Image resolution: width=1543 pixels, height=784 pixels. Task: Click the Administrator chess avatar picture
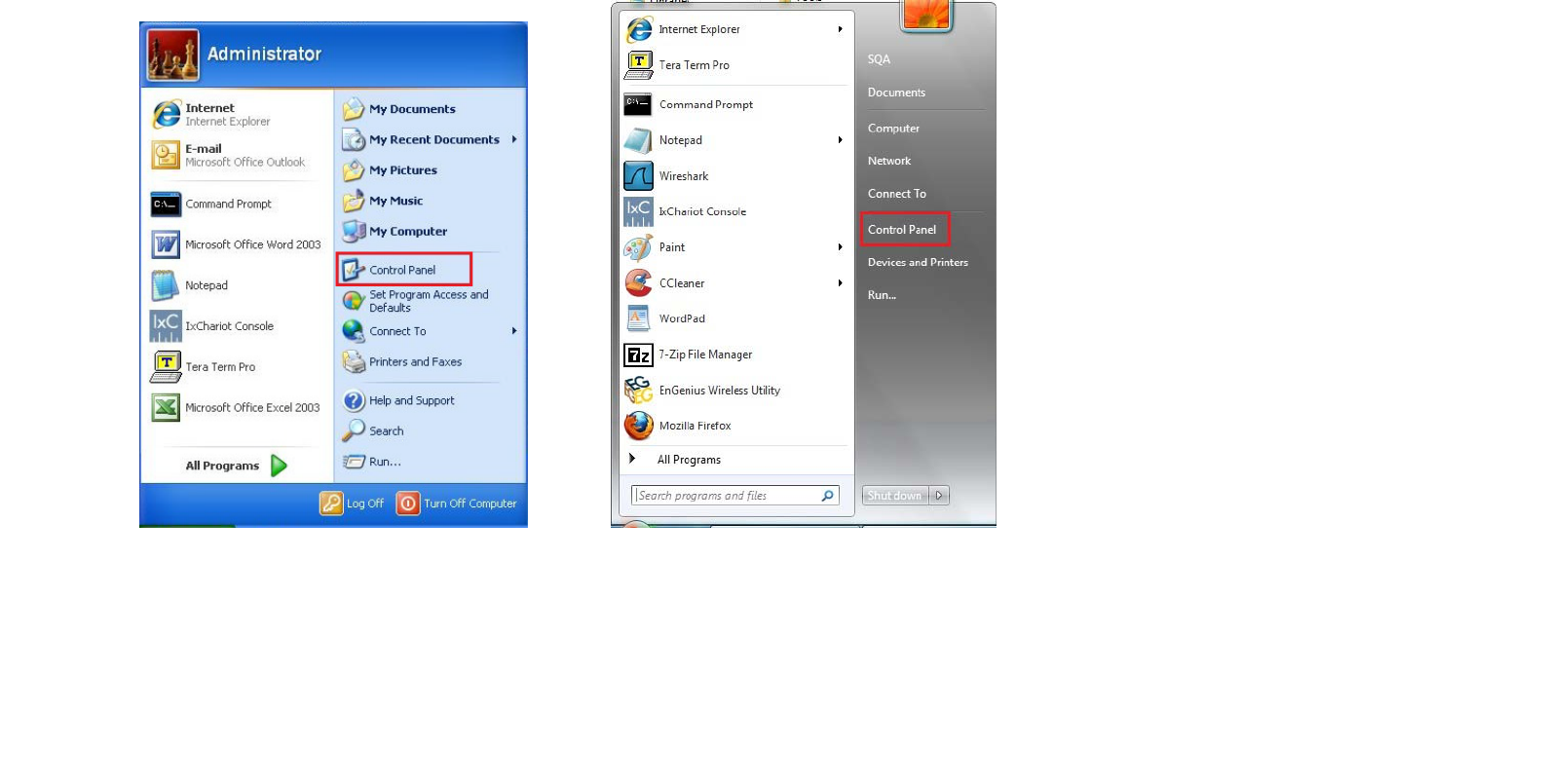(x=173, y=55)
